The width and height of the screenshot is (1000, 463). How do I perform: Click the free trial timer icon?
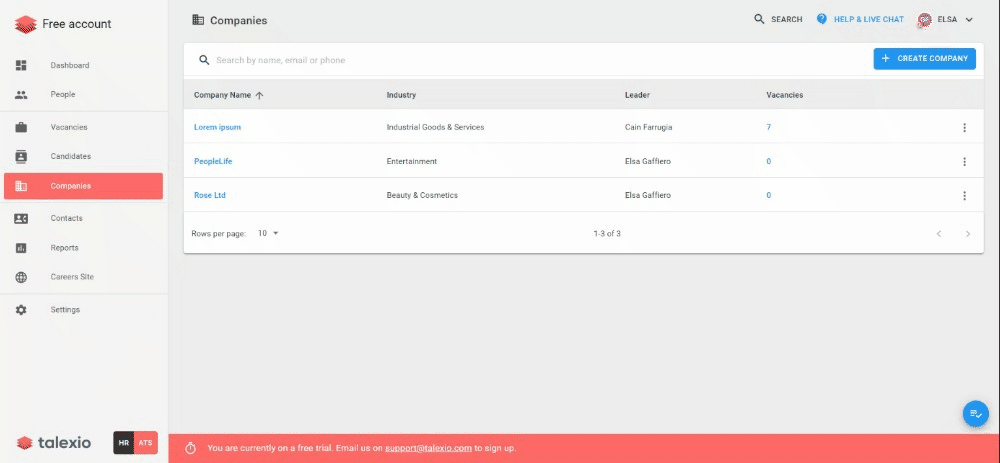pyautogui.click(x=190, y=448)
